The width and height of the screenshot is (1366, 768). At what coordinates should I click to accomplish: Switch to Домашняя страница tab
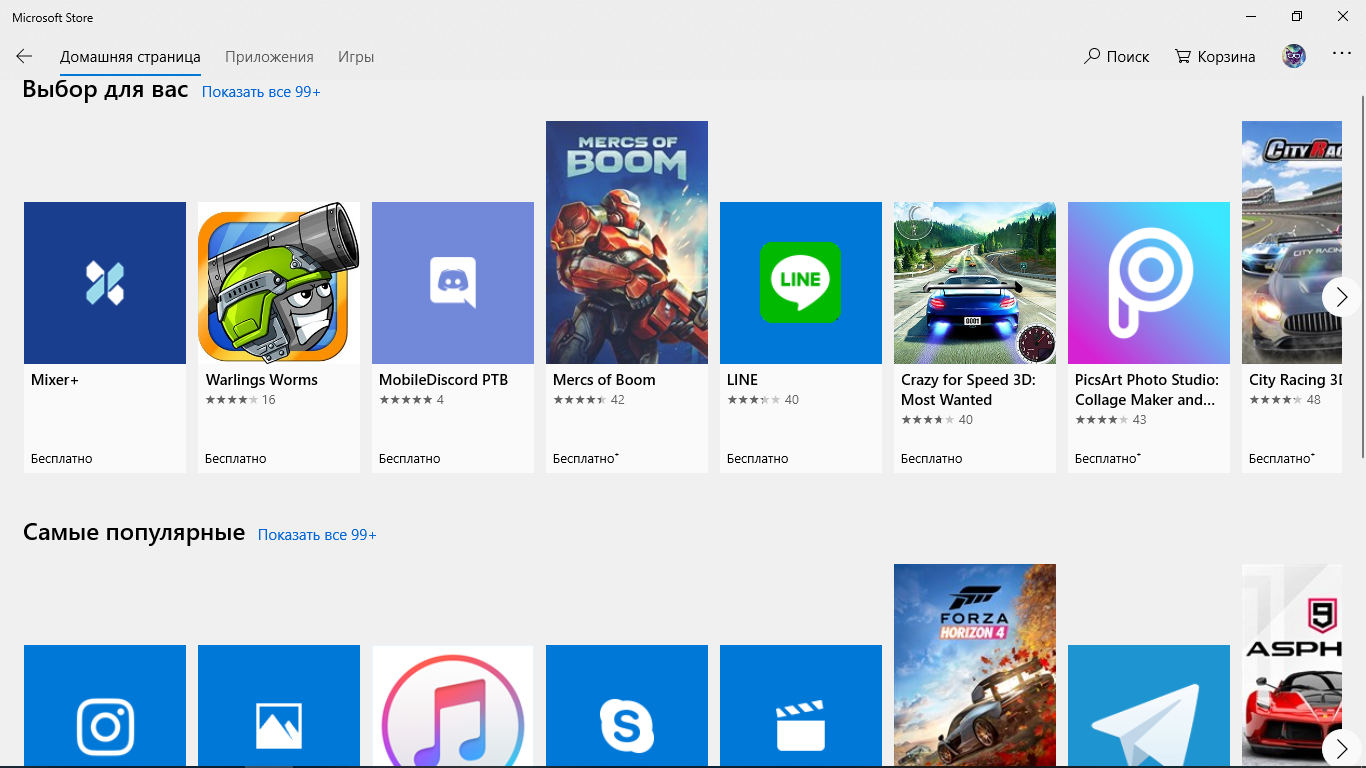(x=130, y=57)
